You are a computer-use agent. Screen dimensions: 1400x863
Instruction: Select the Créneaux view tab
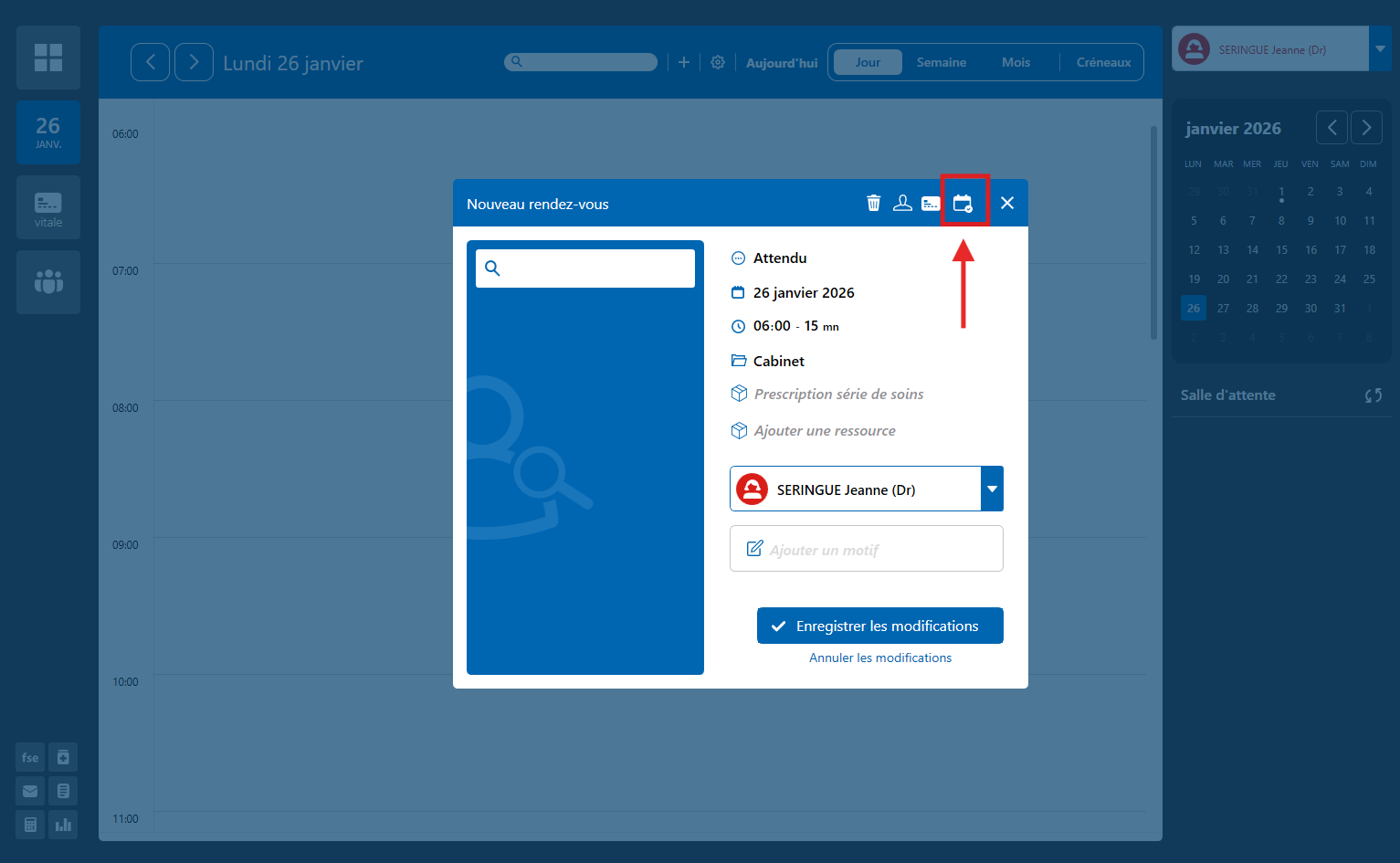click(x=1103, y=62)
